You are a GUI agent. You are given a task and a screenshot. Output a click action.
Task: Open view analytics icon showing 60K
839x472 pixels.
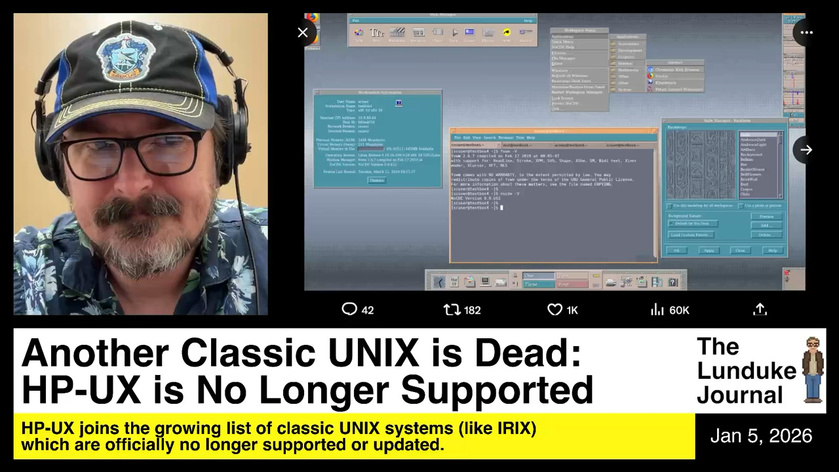tap(657, 310)
